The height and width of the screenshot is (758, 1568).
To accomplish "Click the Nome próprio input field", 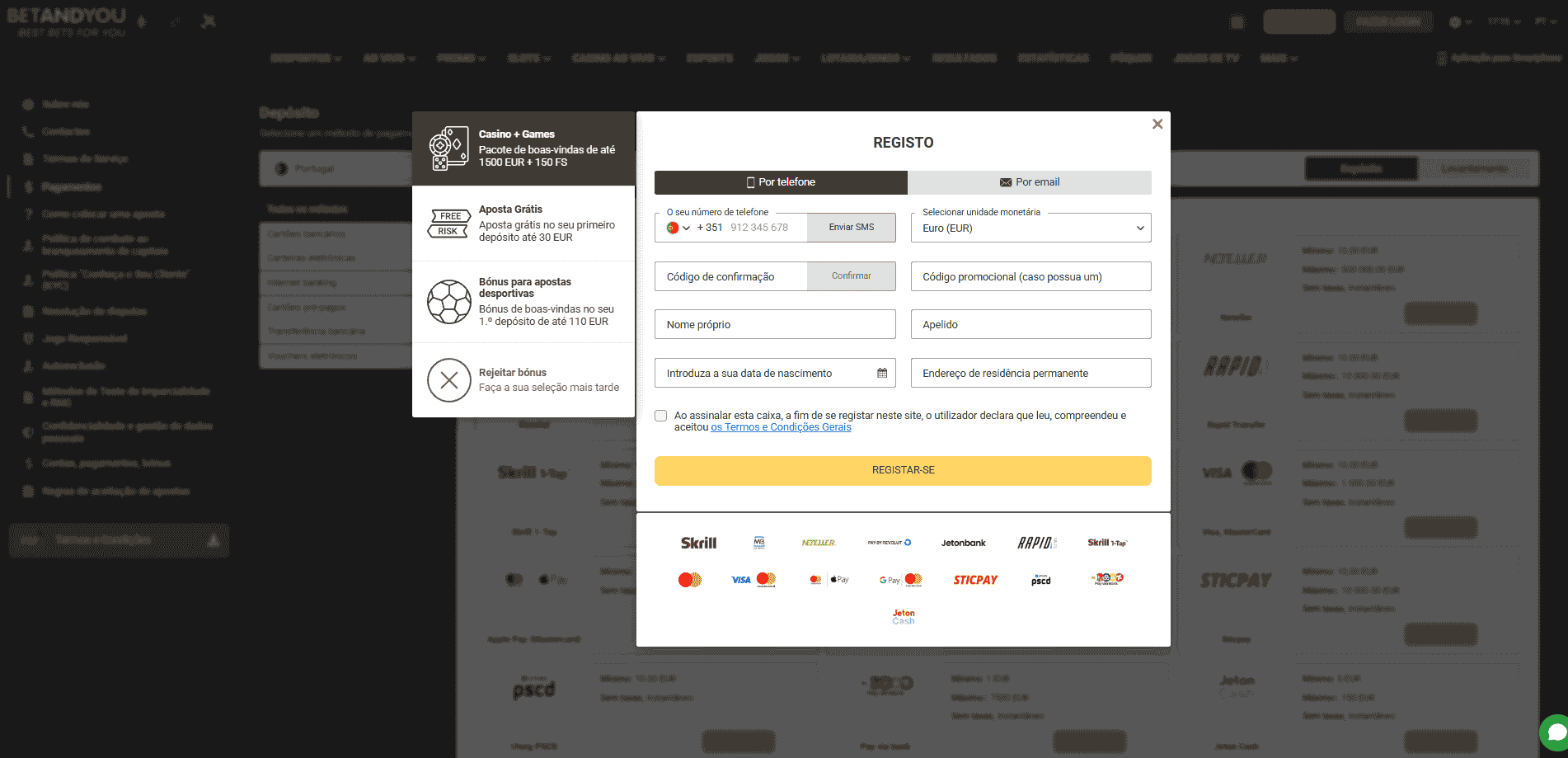I will (774, 324).
